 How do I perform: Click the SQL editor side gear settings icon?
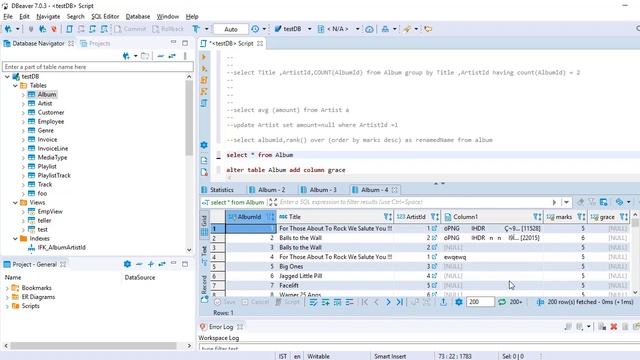click(x=204, y=145)
